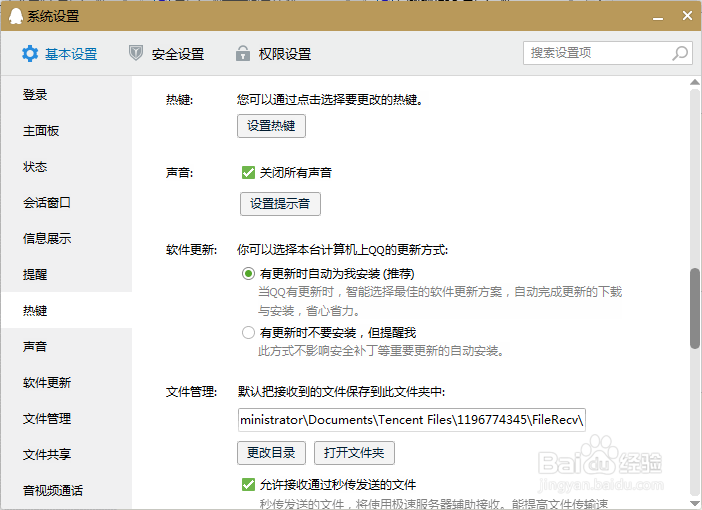Click text 您可以通过点击选择要更改的热键。

330,99
